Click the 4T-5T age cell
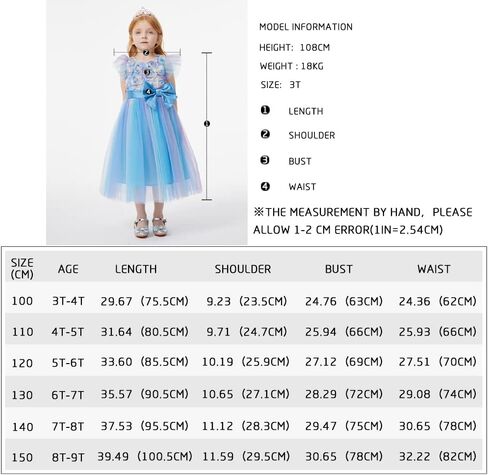The image size is (488, 475). pos(68,332)
